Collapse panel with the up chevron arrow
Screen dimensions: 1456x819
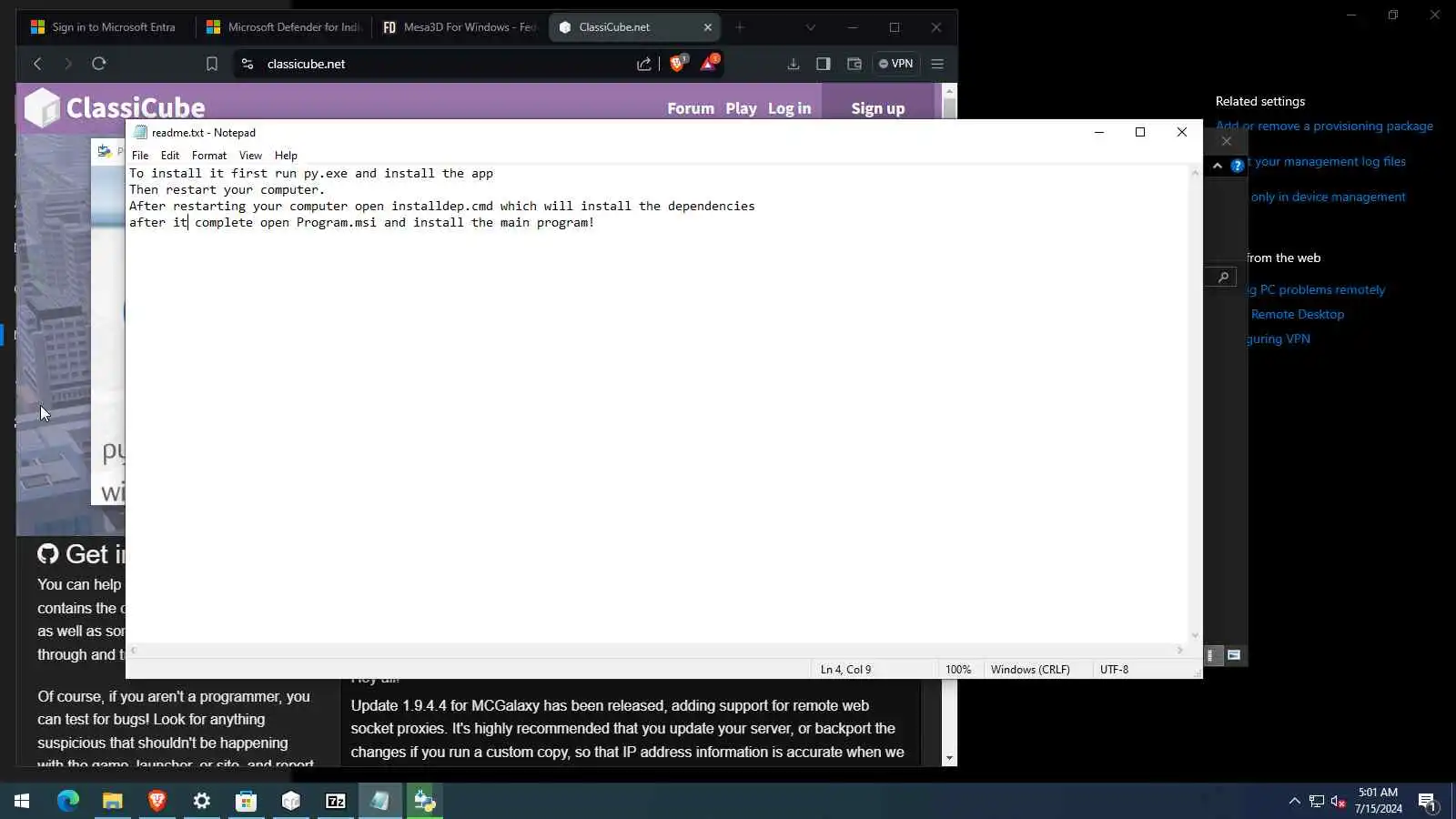[x=1218, y=166]
